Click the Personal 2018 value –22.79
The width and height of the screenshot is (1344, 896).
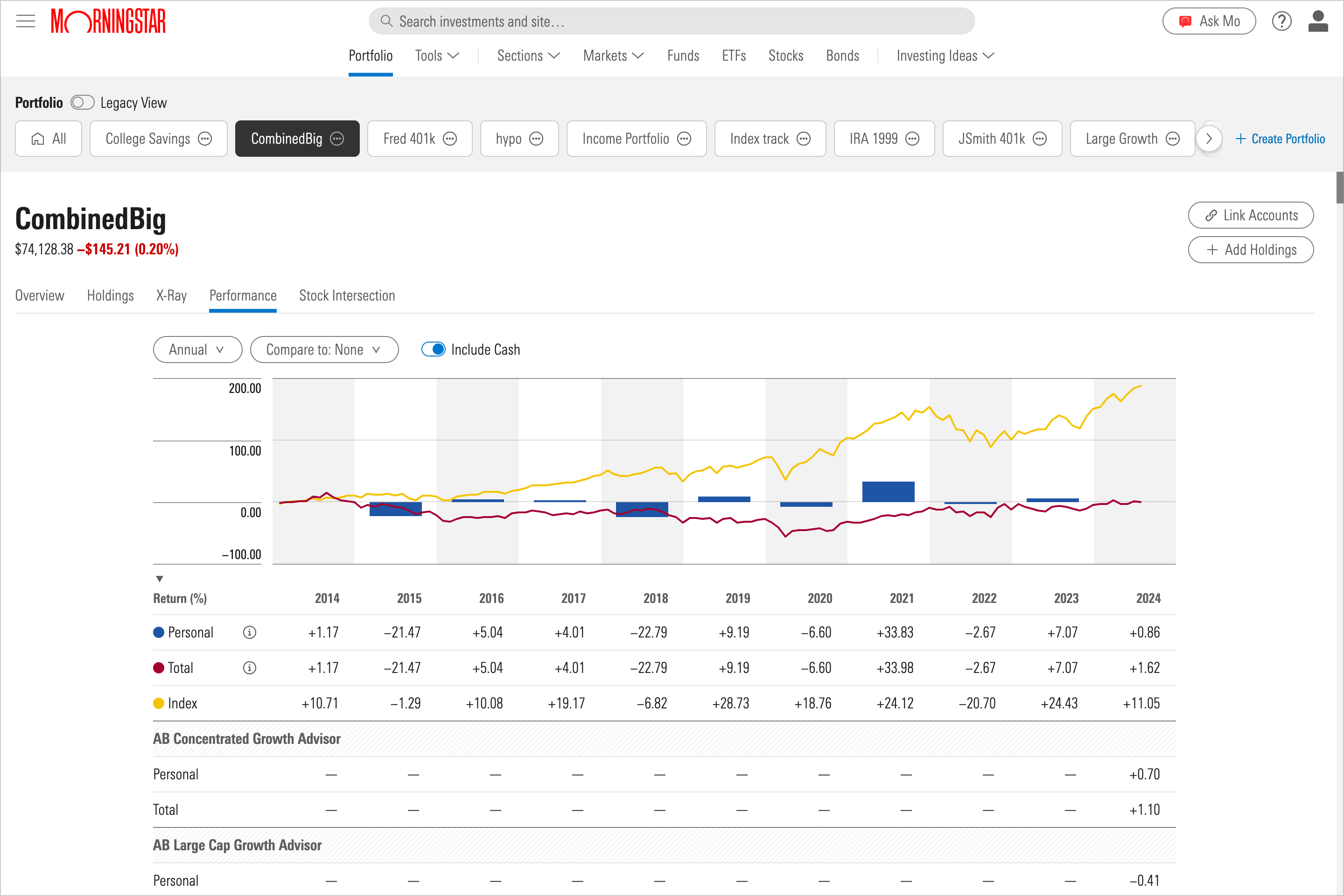pos(649,633)
